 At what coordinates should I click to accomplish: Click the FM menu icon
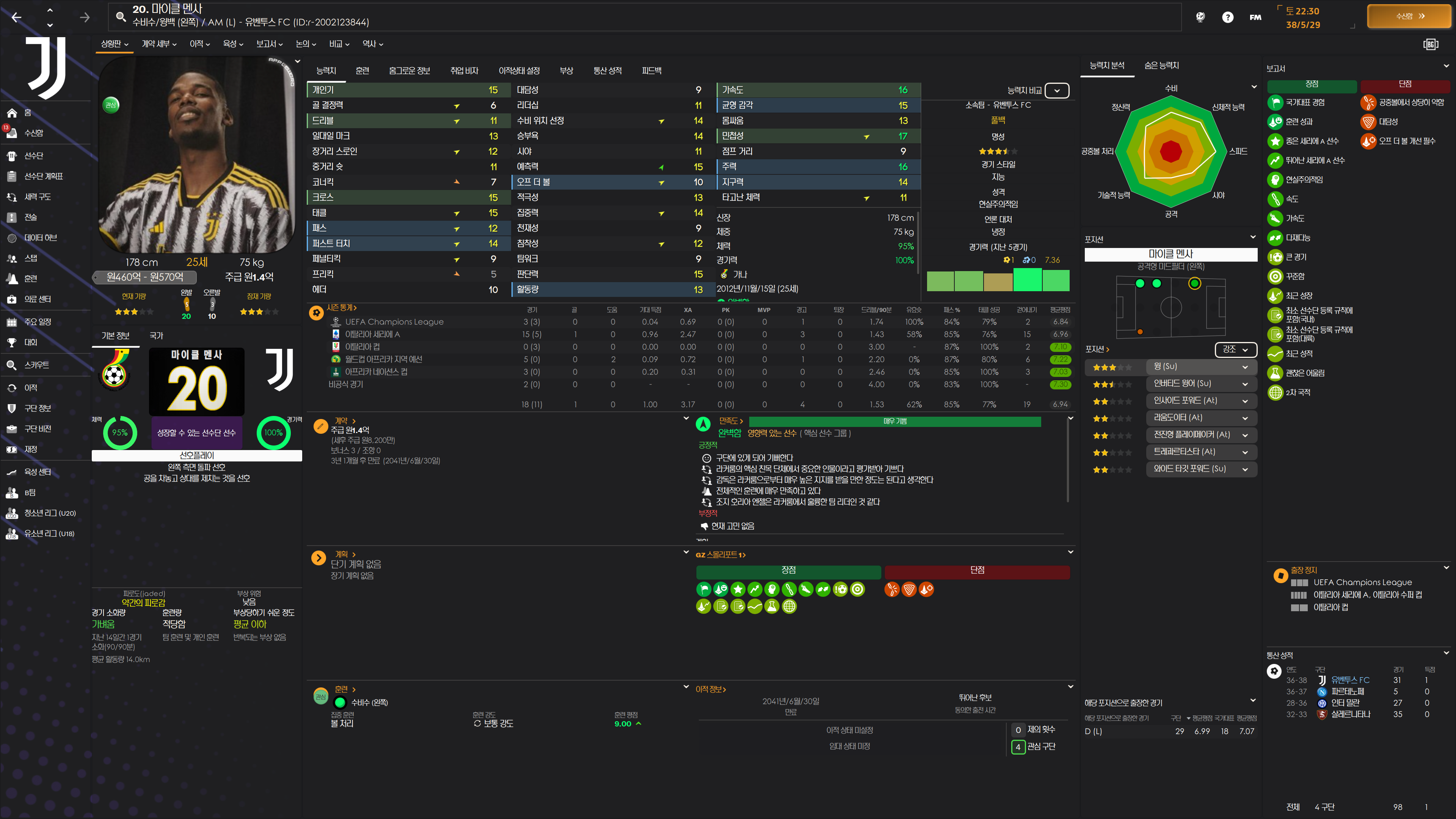click(1255, 17)
